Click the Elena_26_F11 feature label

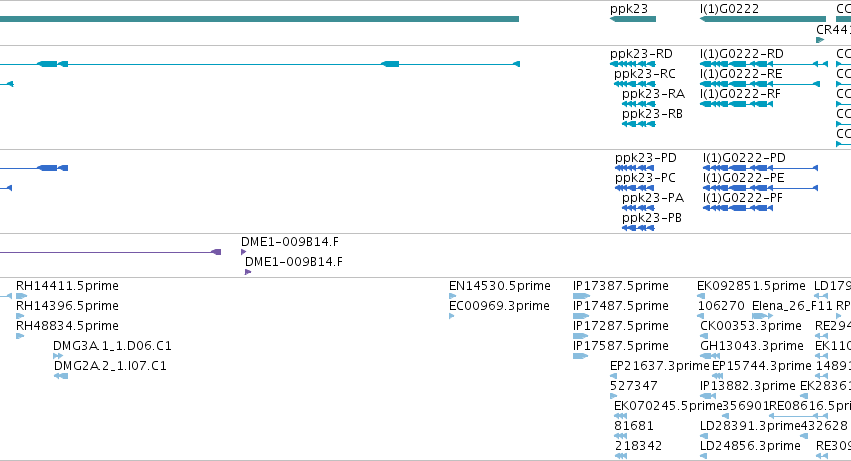pyautogui.click(x=792, y=306)
